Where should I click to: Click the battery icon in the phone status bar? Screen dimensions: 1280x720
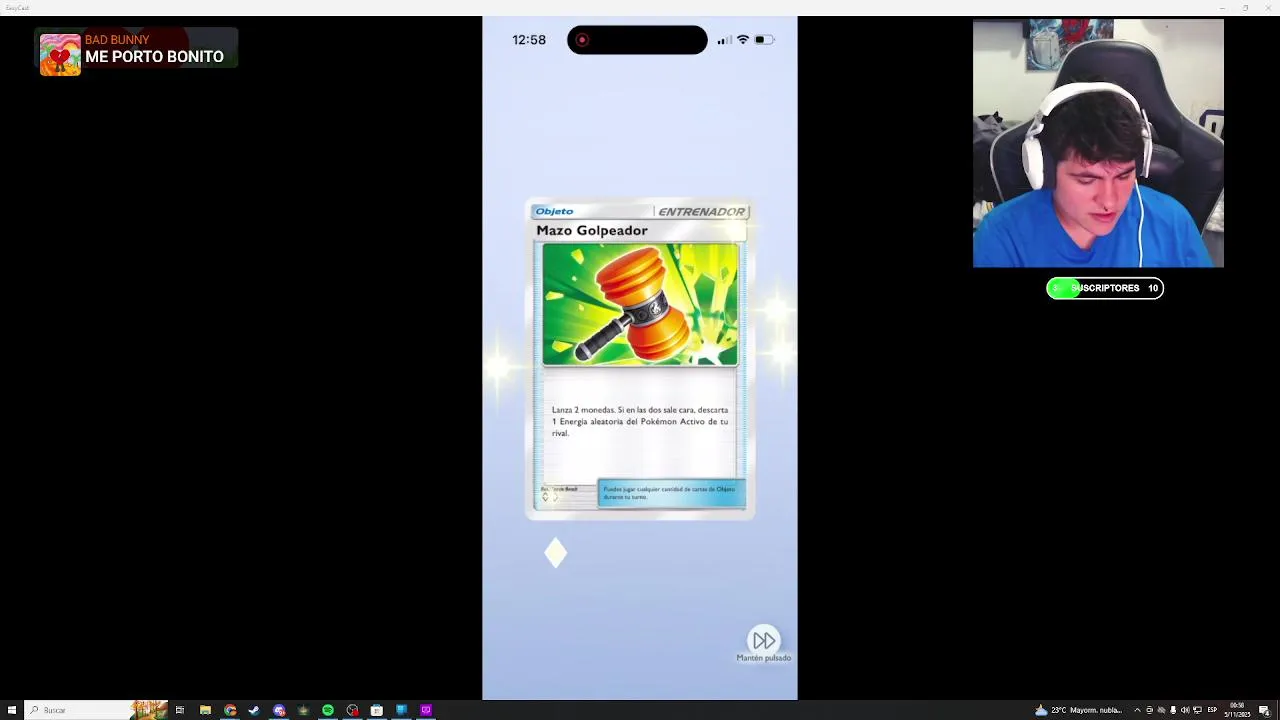coord(763,40)
